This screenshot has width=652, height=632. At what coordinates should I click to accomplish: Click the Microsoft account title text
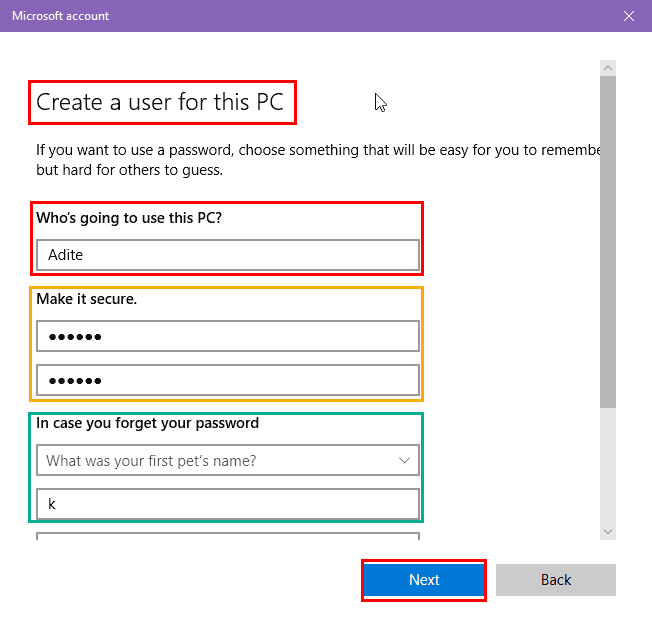point(60,16)
